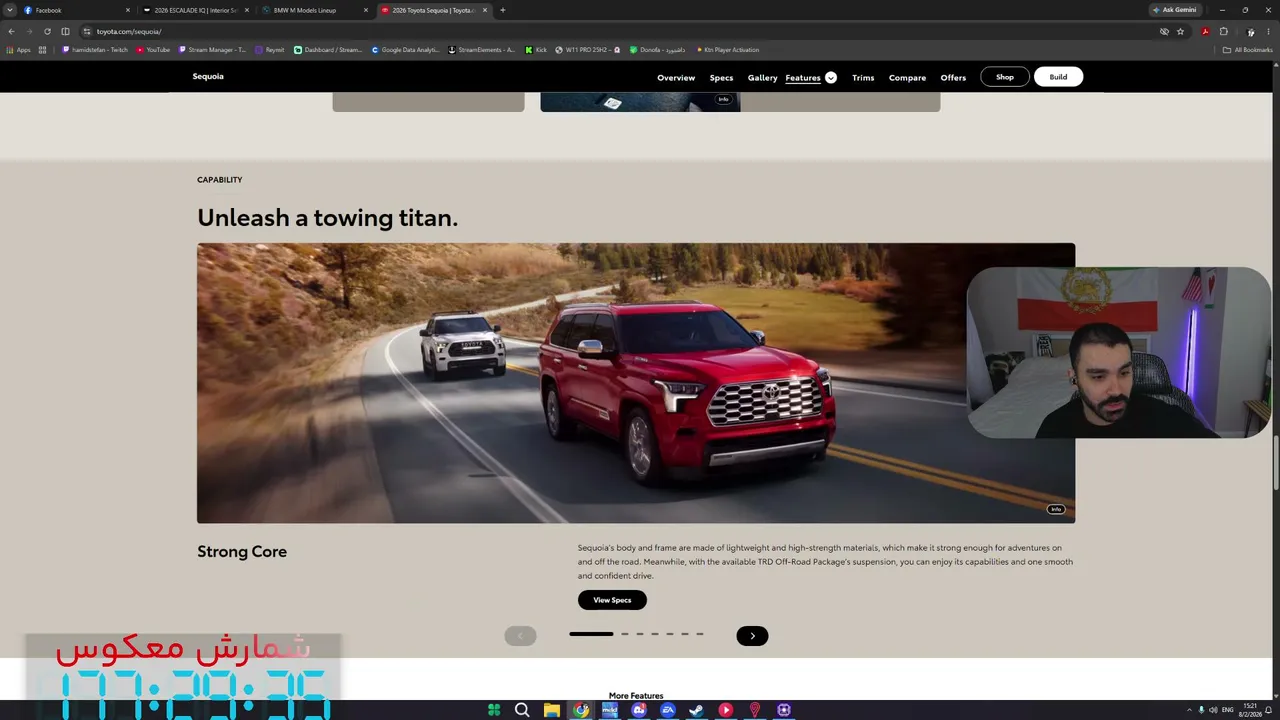Image resolution: width=1280 pixels, height=720 pixels.
Task: Open the taskbar clock and date
Action: (x=1250, y=710)
